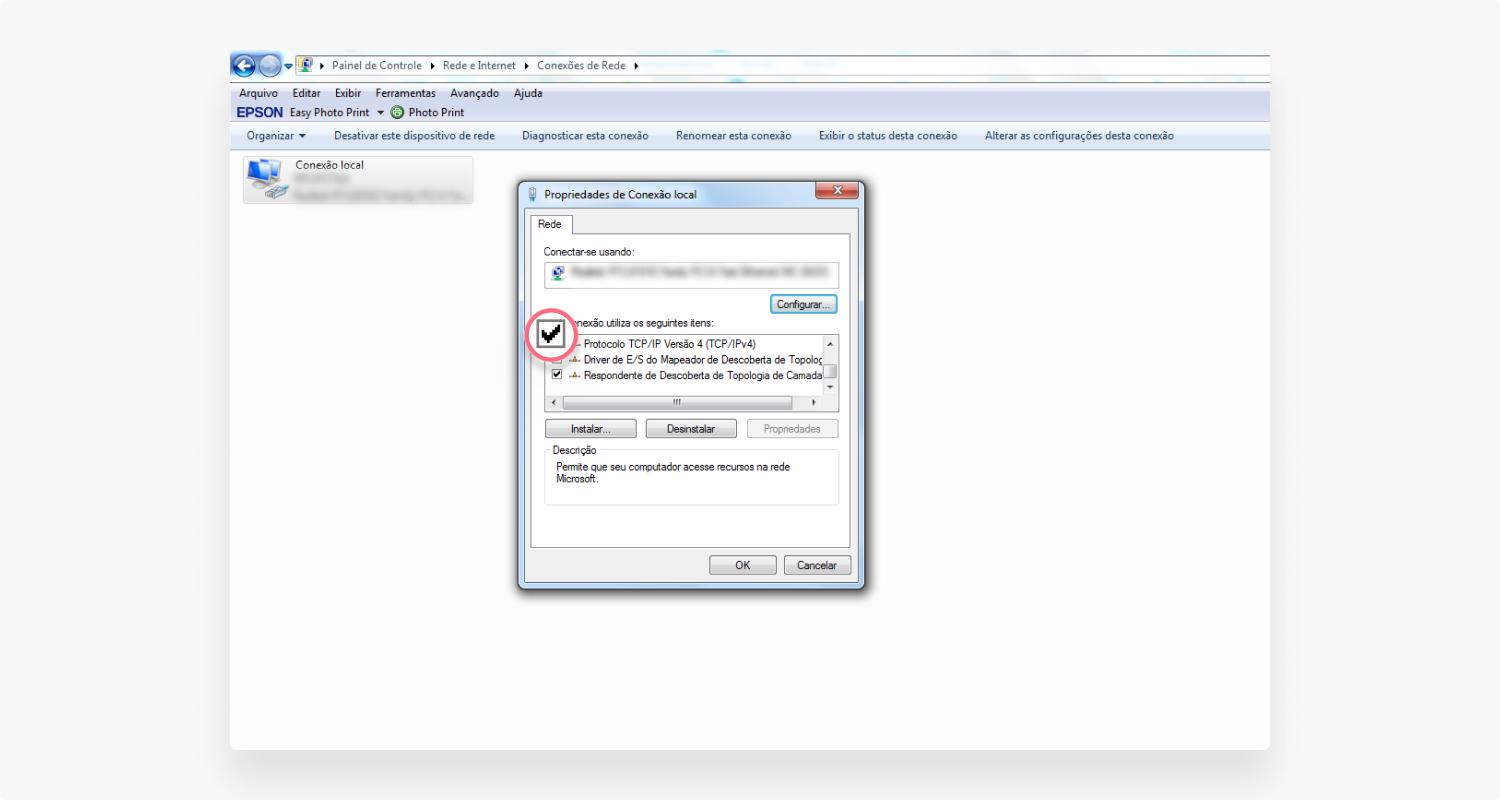The width and height of the screenshot is (1500, 800).
Task: Click Rede e Internet in breadcrumb
Action: (x=479, y=66)
